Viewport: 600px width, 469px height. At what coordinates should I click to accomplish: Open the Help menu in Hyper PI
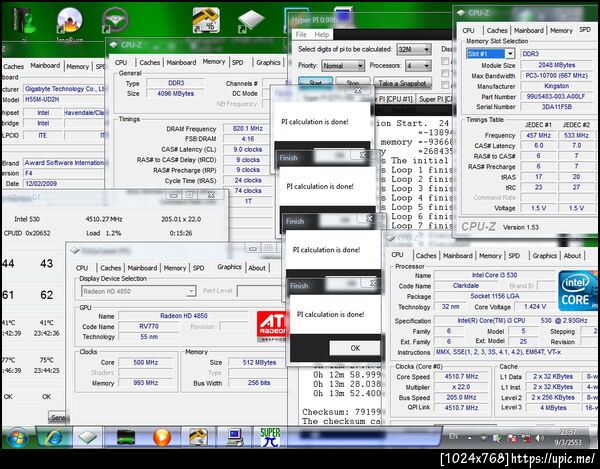(321, 34)
